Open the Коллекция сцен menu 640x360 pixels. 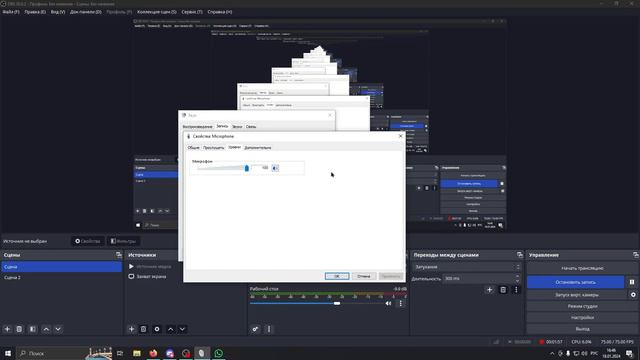[157, 12]
